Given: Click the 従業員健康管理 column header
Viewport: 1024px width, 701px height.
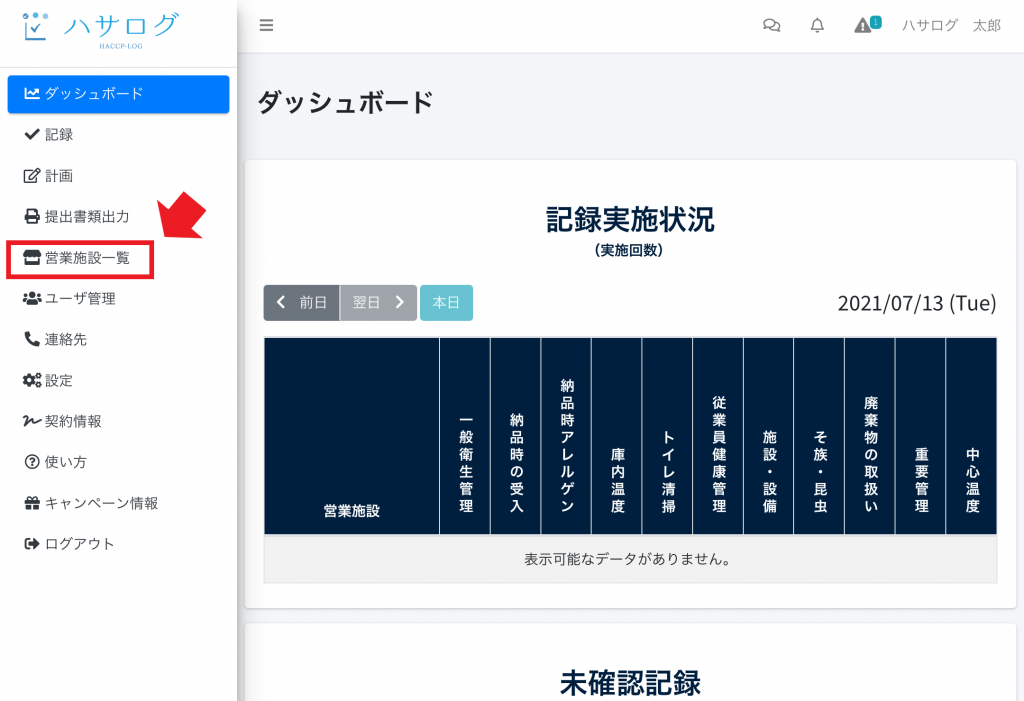Looking at the screenshot, I should [718, 436].
